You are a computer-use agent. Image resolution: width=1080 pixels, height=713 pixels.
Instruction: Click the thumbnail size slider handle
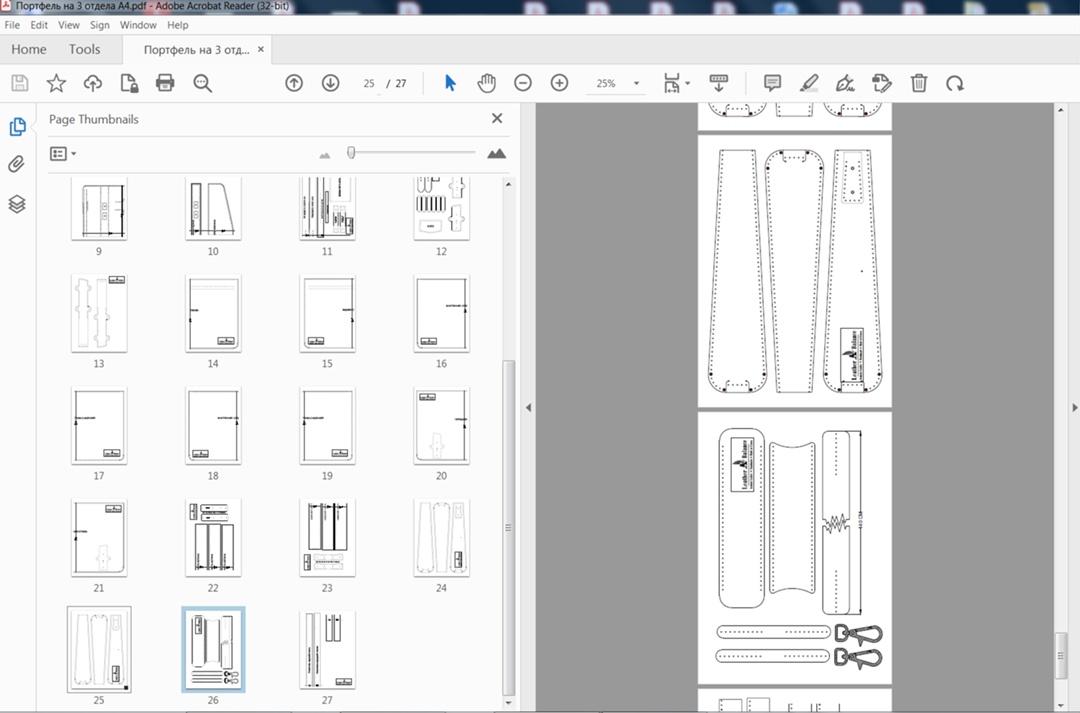tap(351, 152)
